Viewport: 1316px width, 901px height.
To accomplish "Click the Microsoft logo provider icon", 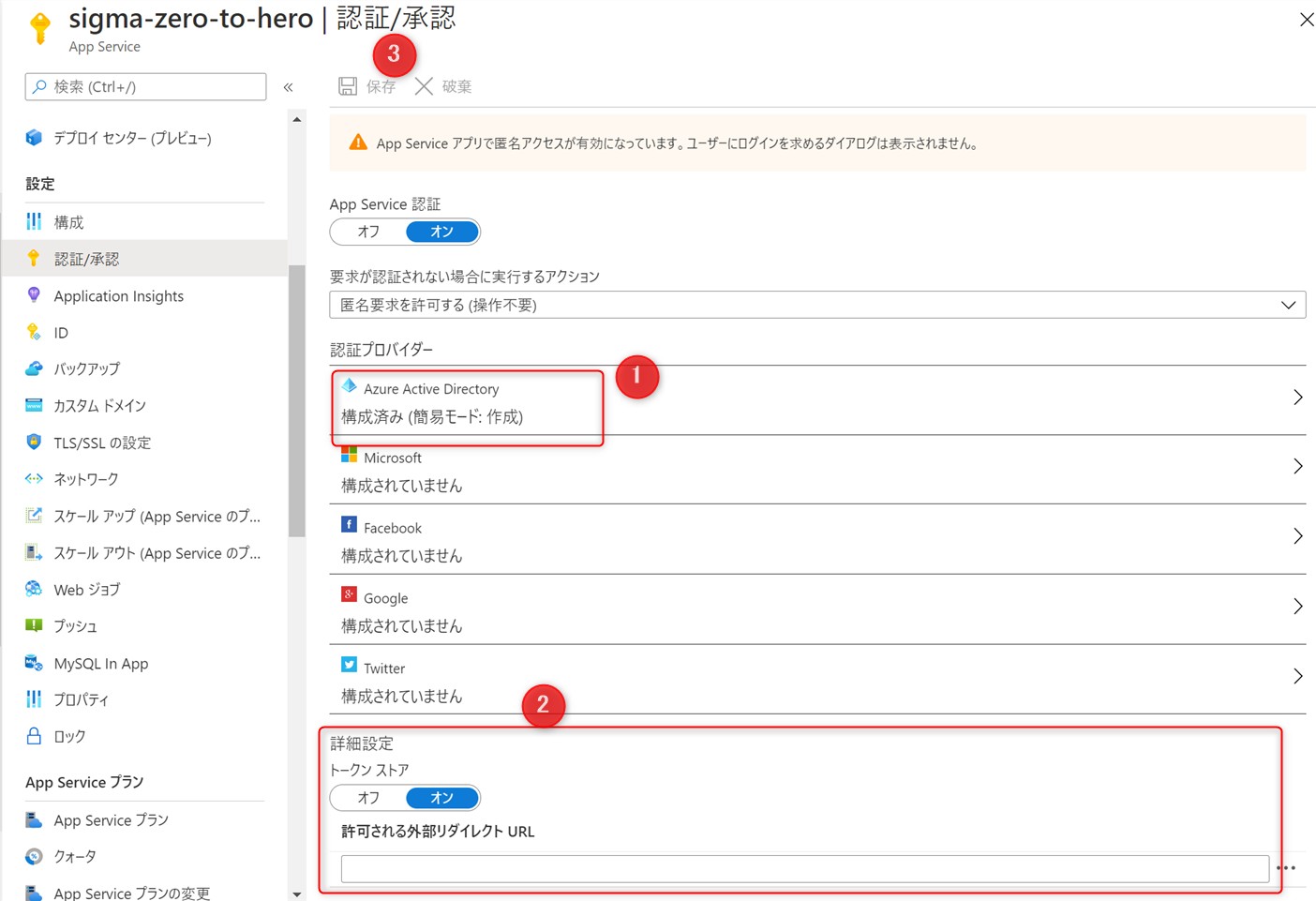I will coord(349,456).
